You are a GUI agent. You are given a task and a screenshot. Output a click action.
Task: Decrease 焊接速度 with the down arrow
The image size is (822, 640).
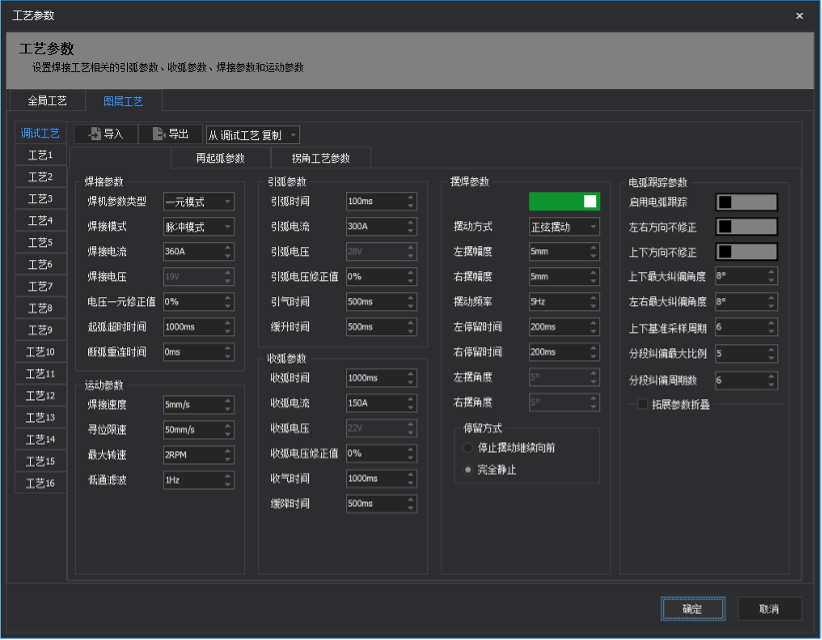[228, 409]
